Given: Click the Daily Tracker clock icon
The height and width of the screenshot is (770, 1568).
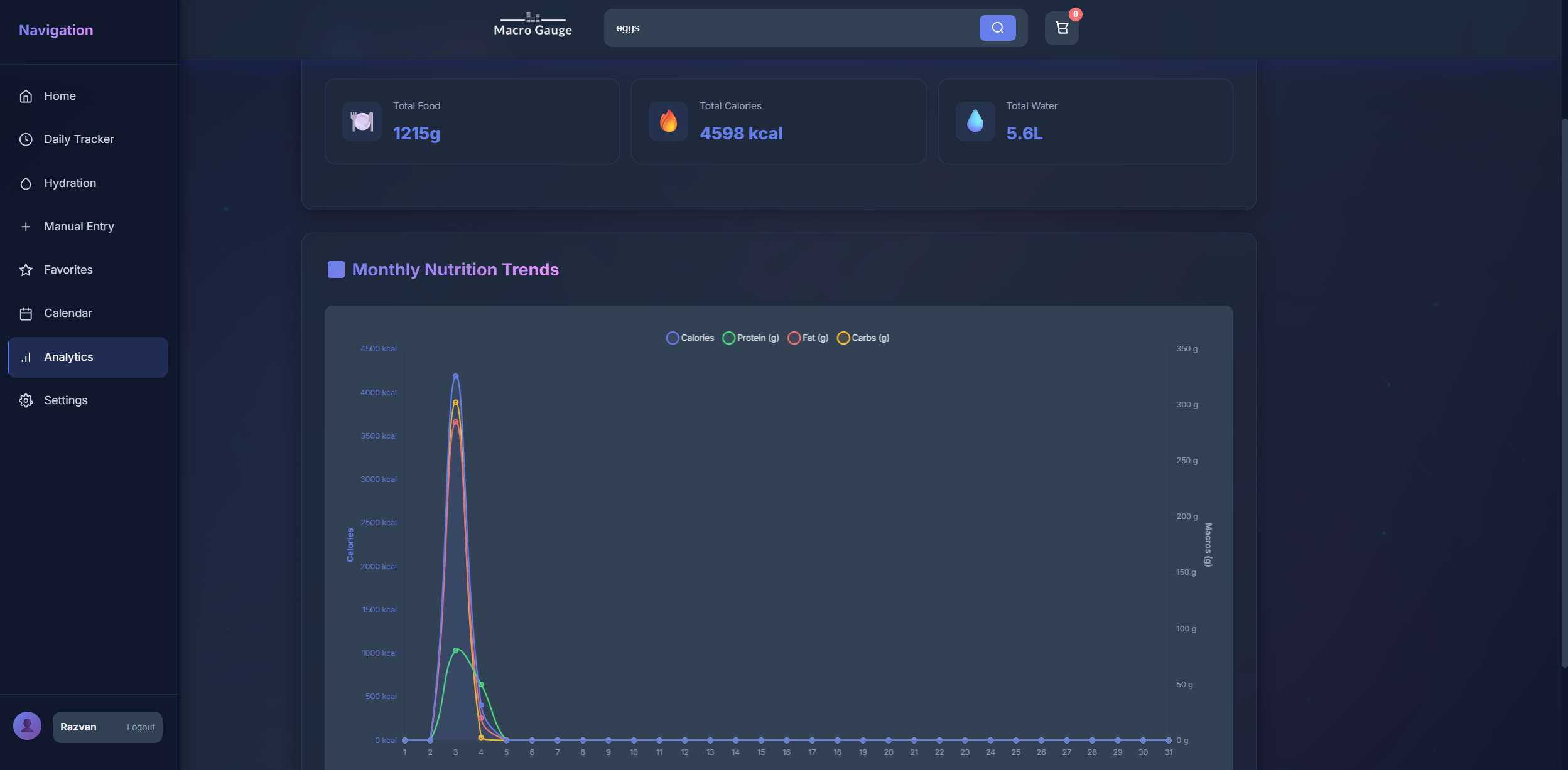Looking at the screenshot, I should tap(26, 139).
